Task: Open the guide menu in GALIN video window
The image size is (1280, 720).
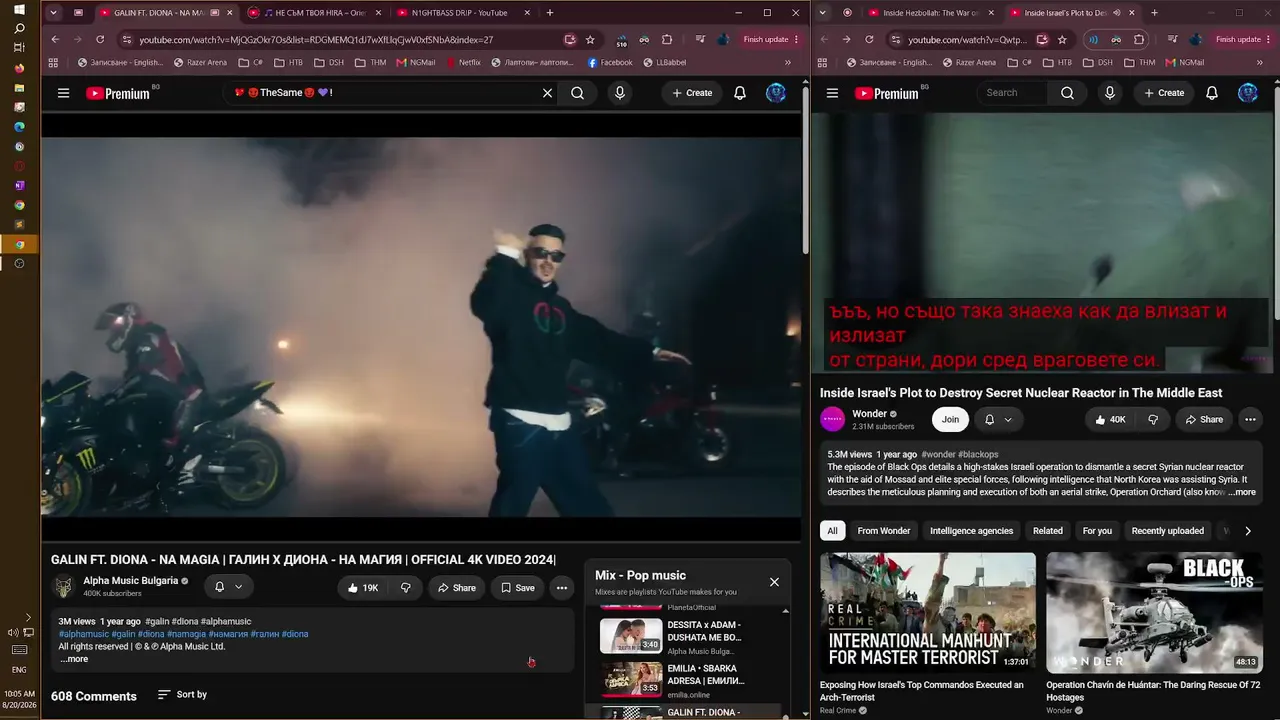Action: pos(63,93)
